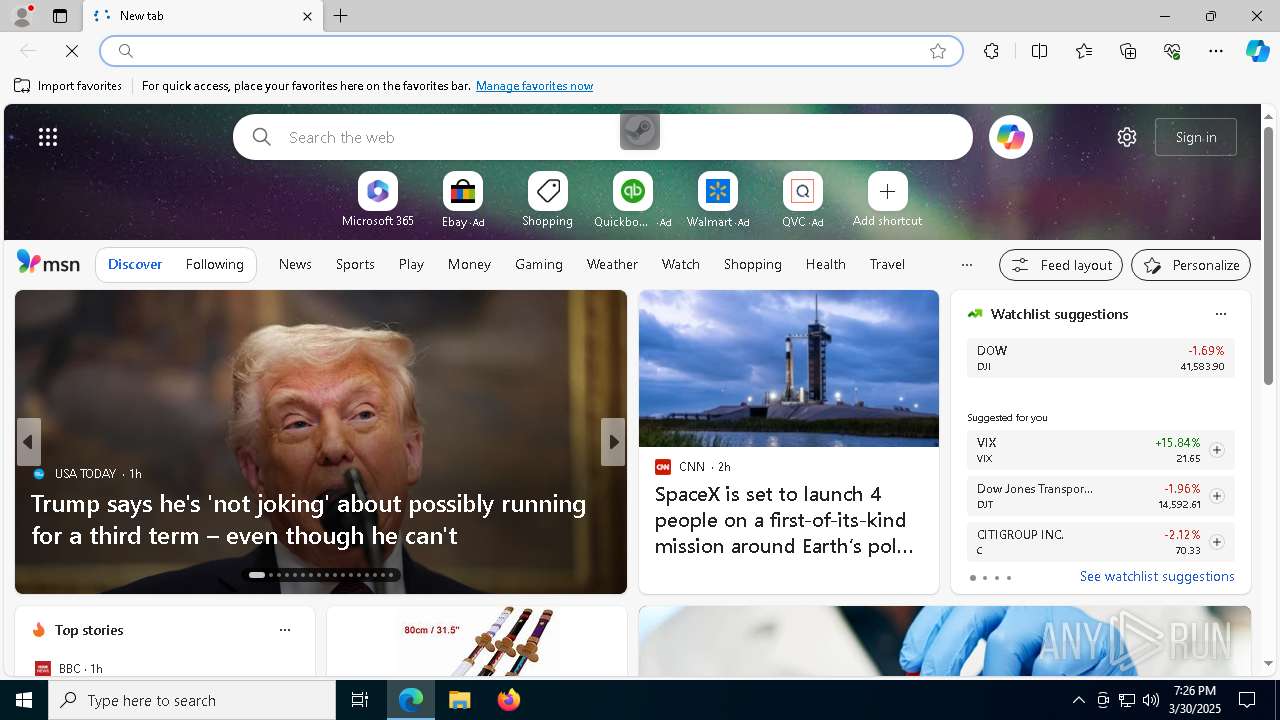Add VIX to watchlist plus
The image size is (1280, 720).
[x=1216, y=450]
